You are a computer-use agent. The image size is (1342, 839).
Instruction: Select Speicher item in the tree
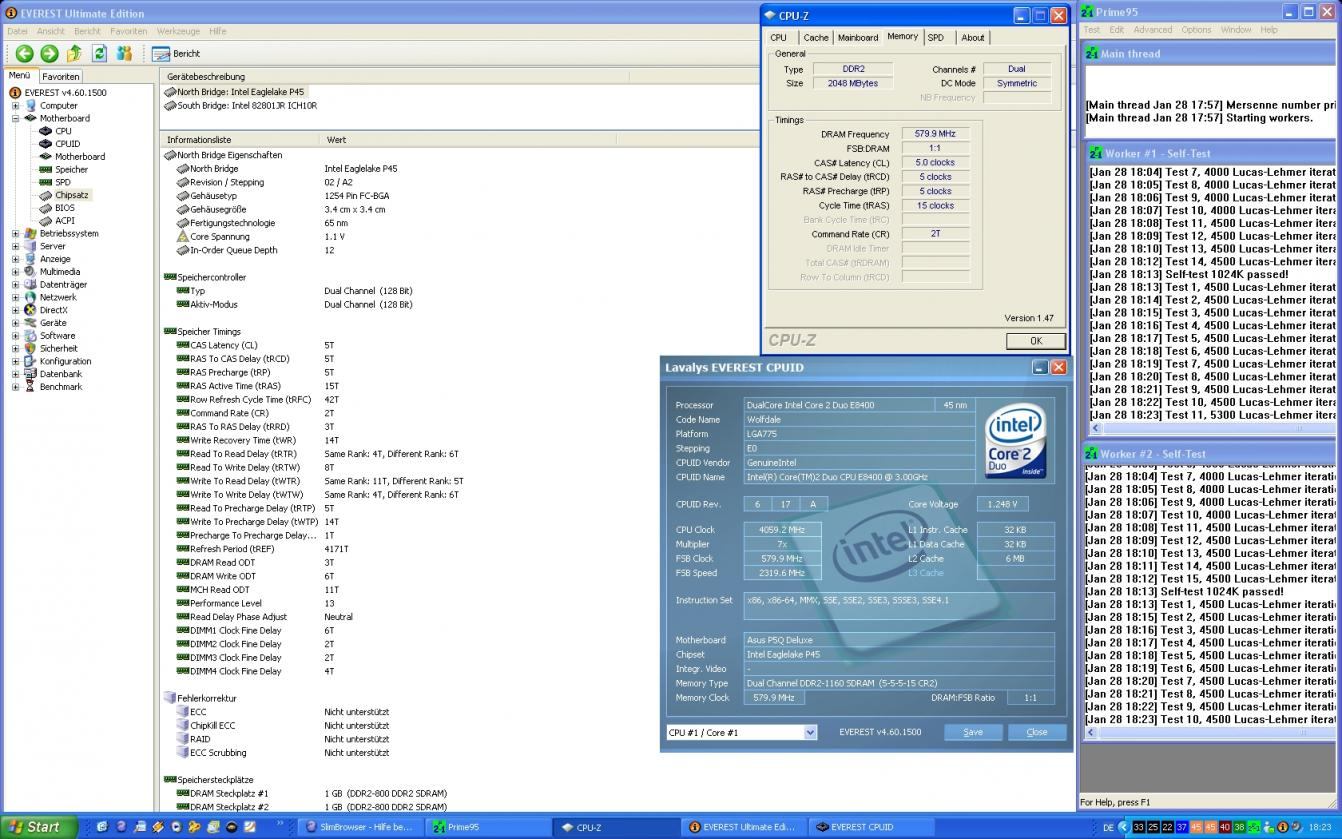click(x=71, y=170)
